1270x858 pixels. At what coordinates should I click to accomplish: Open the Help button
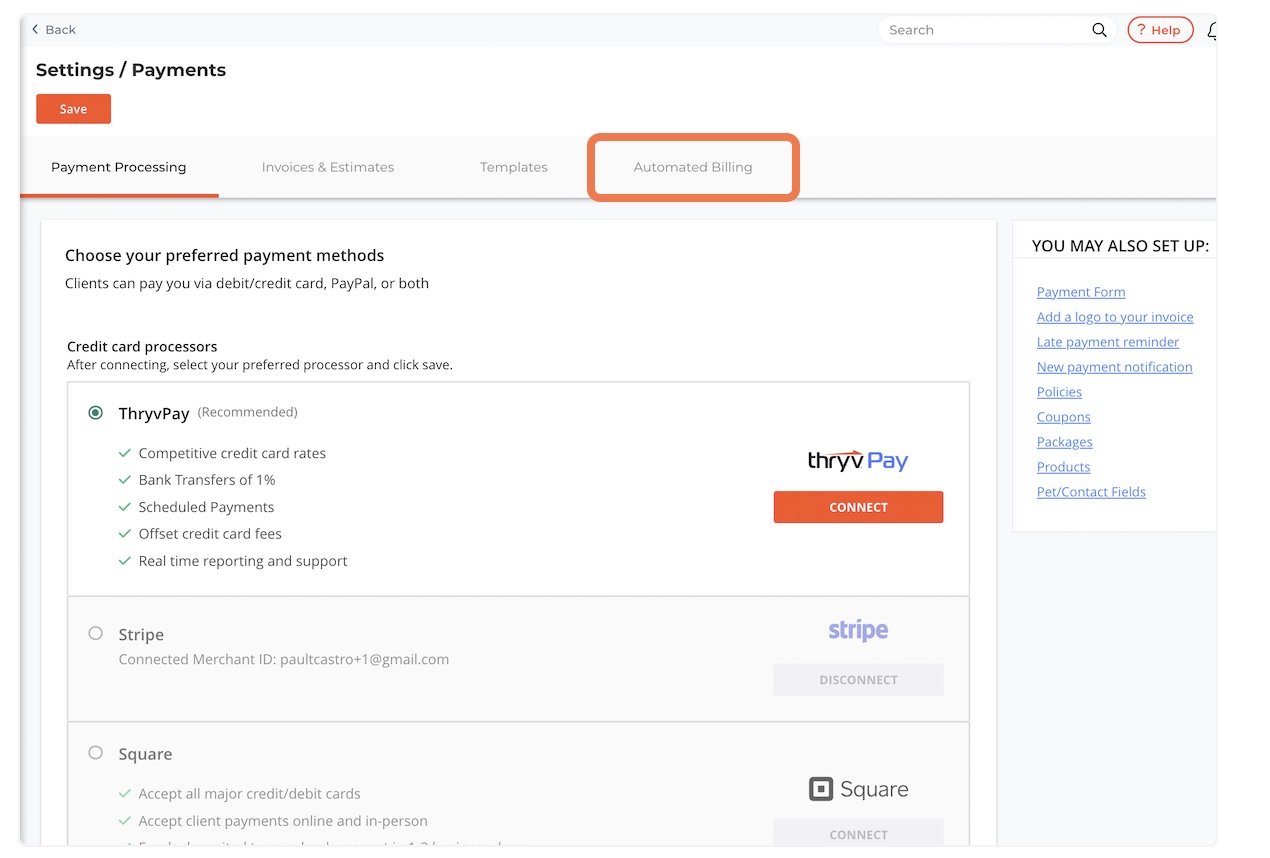coord(1160,30)
